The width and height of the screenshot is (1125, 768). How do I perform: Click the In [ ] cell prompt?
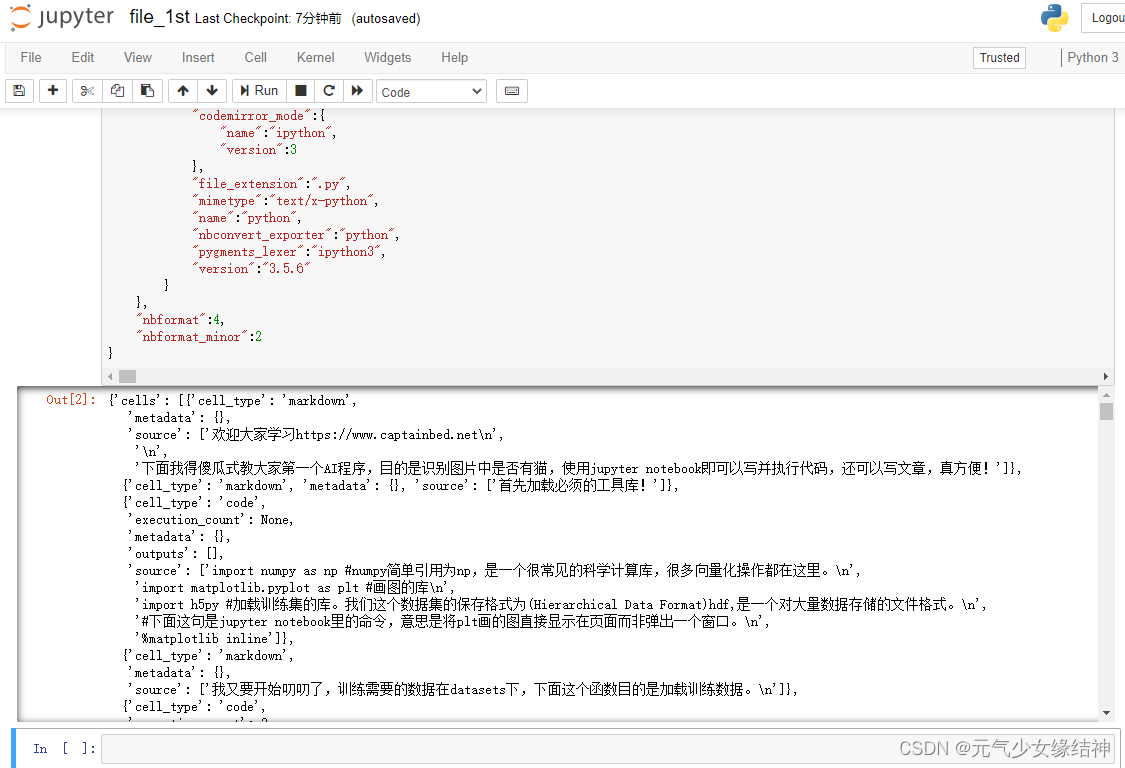coord(64,749)
